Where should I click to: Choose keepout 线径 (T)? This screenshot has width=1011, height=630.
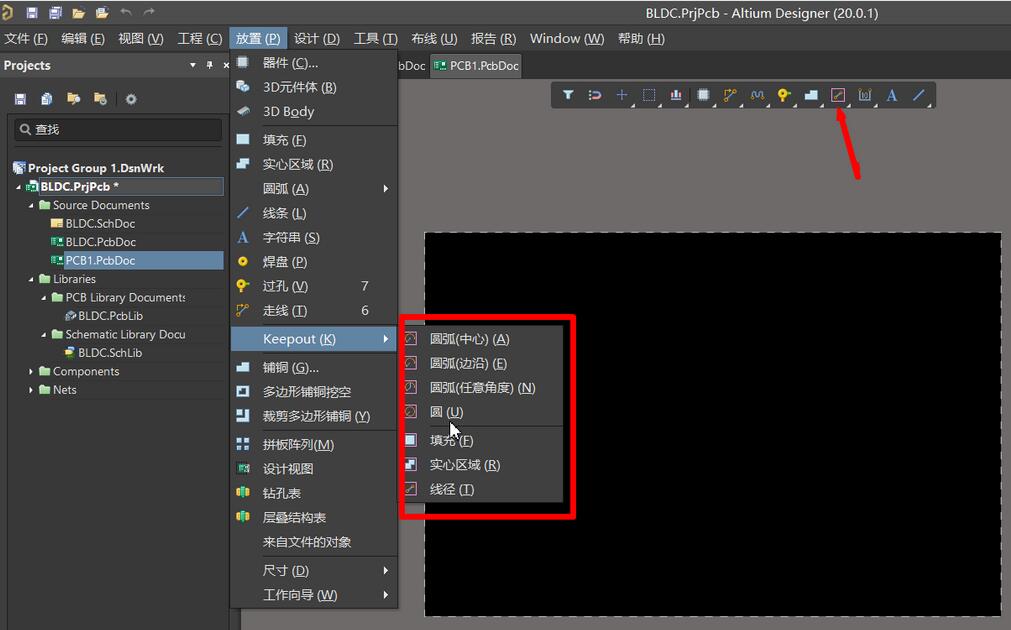[x=482, y=490]
